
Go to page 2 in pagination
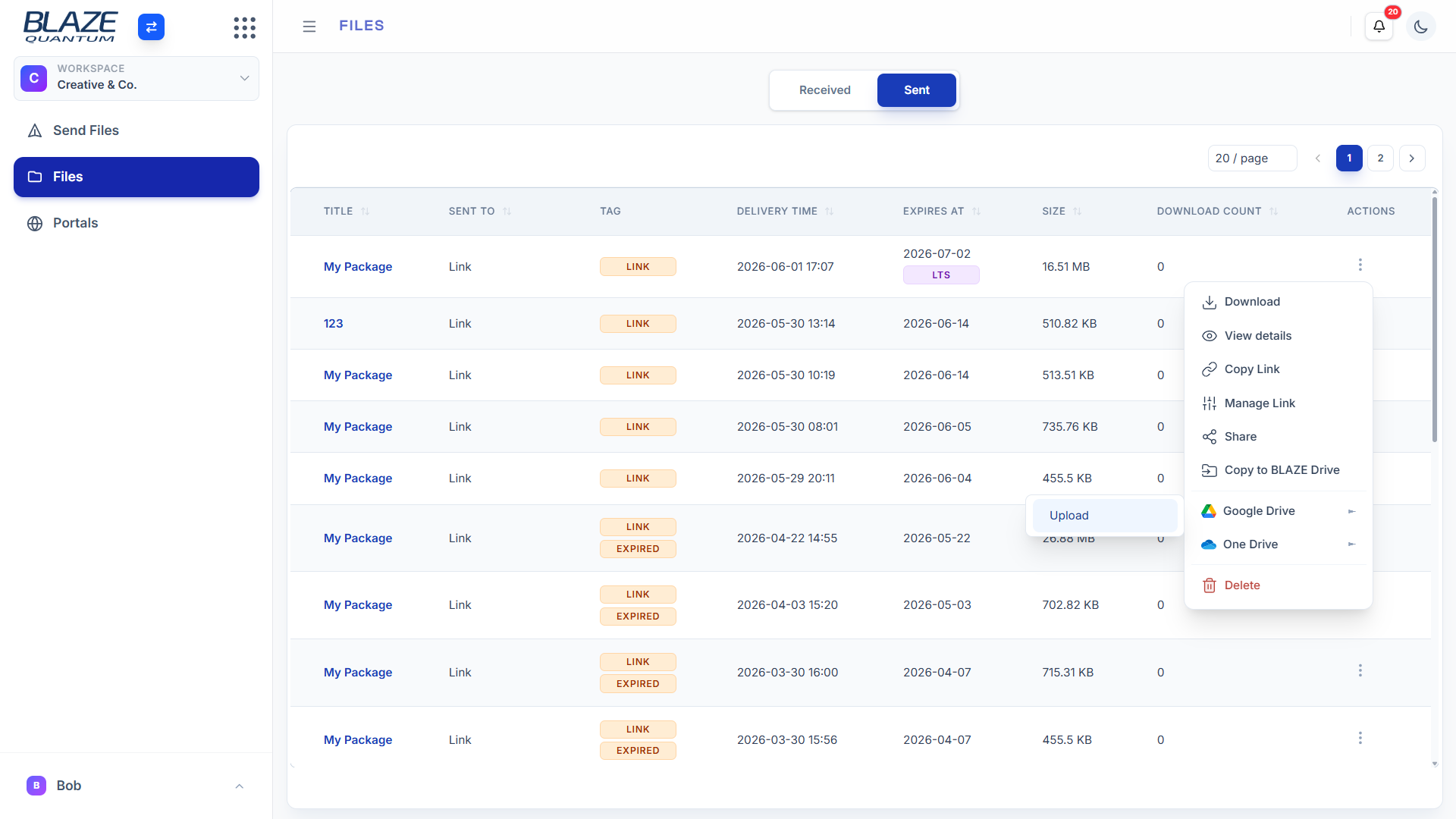click(1380, 158)
